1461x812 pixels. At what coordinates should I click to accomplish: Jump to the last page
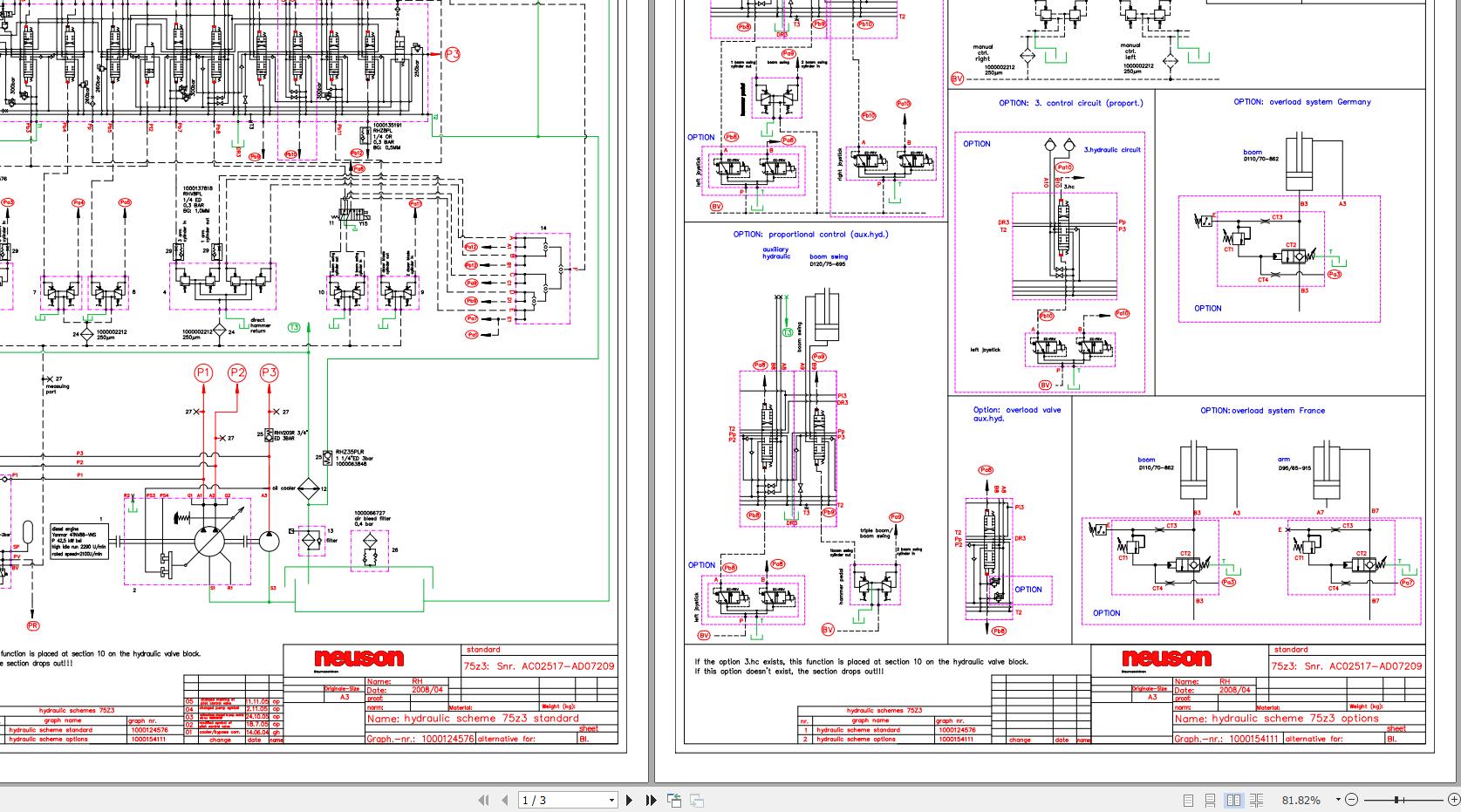(x=649, y=800)
